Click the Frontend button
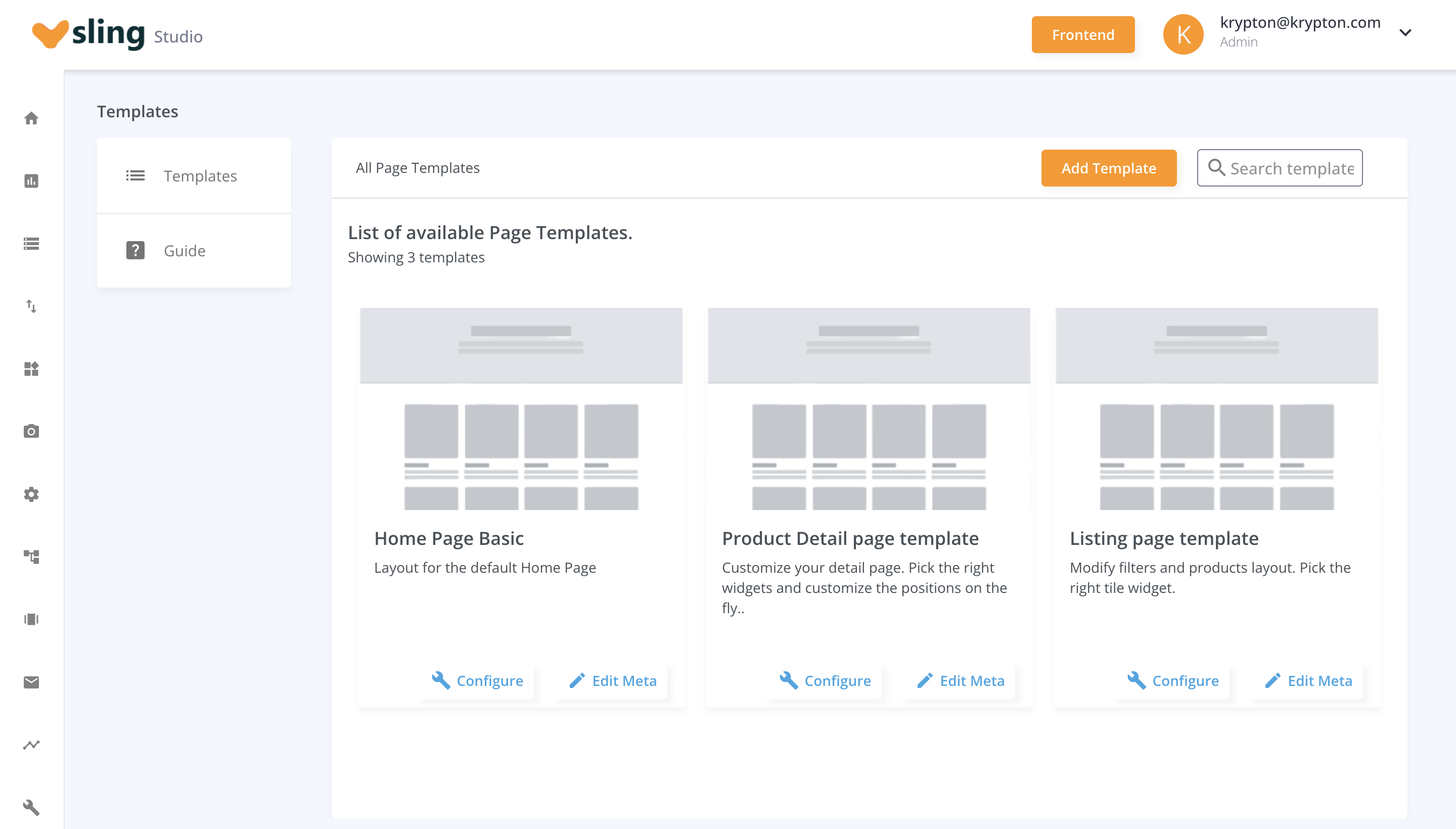1456x829 pixels. 1082,35
